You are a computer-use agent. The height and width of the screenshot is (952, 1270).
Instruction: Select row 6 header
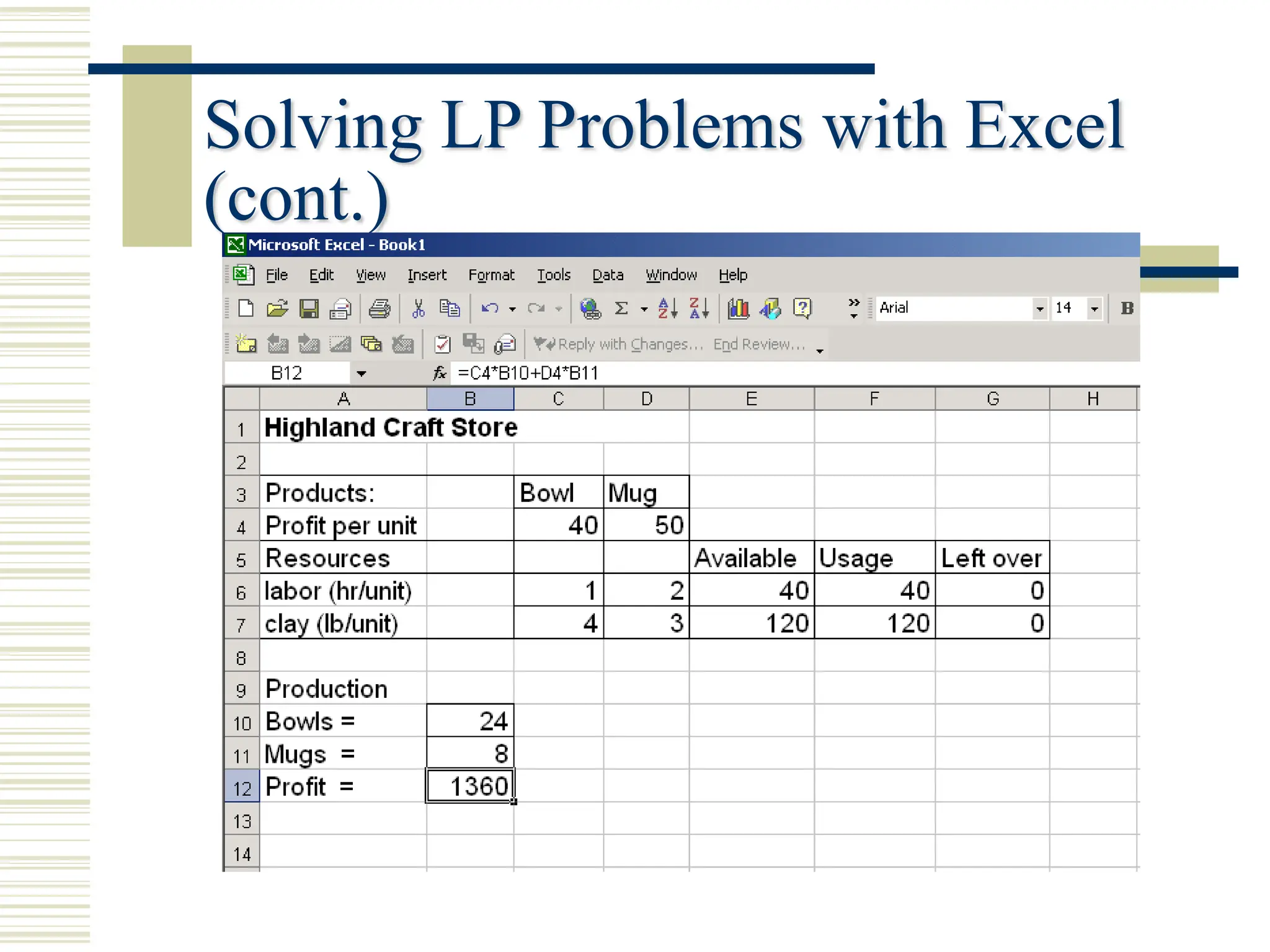[241, 591]
